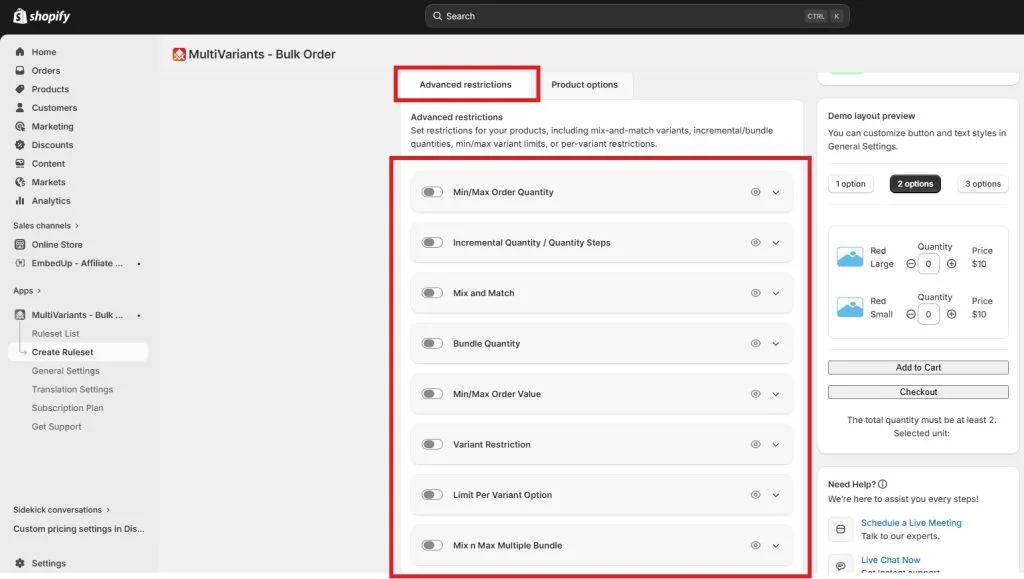Click the Red Small product thumbnail

click(x=850, y=307)
